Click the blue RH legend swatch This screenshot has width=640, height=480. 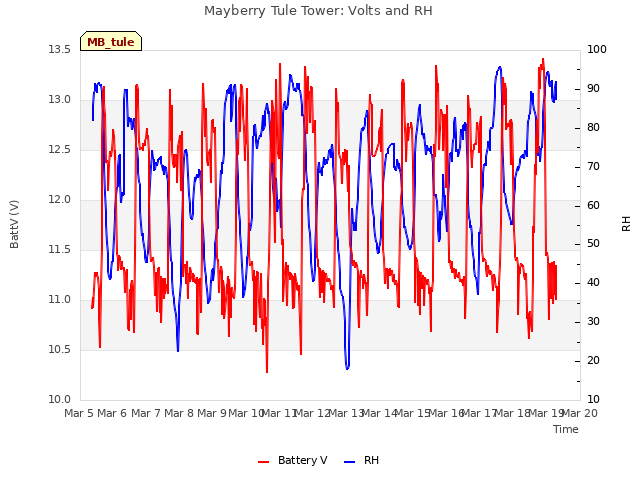pyautogui.click(x=350, y=462)
